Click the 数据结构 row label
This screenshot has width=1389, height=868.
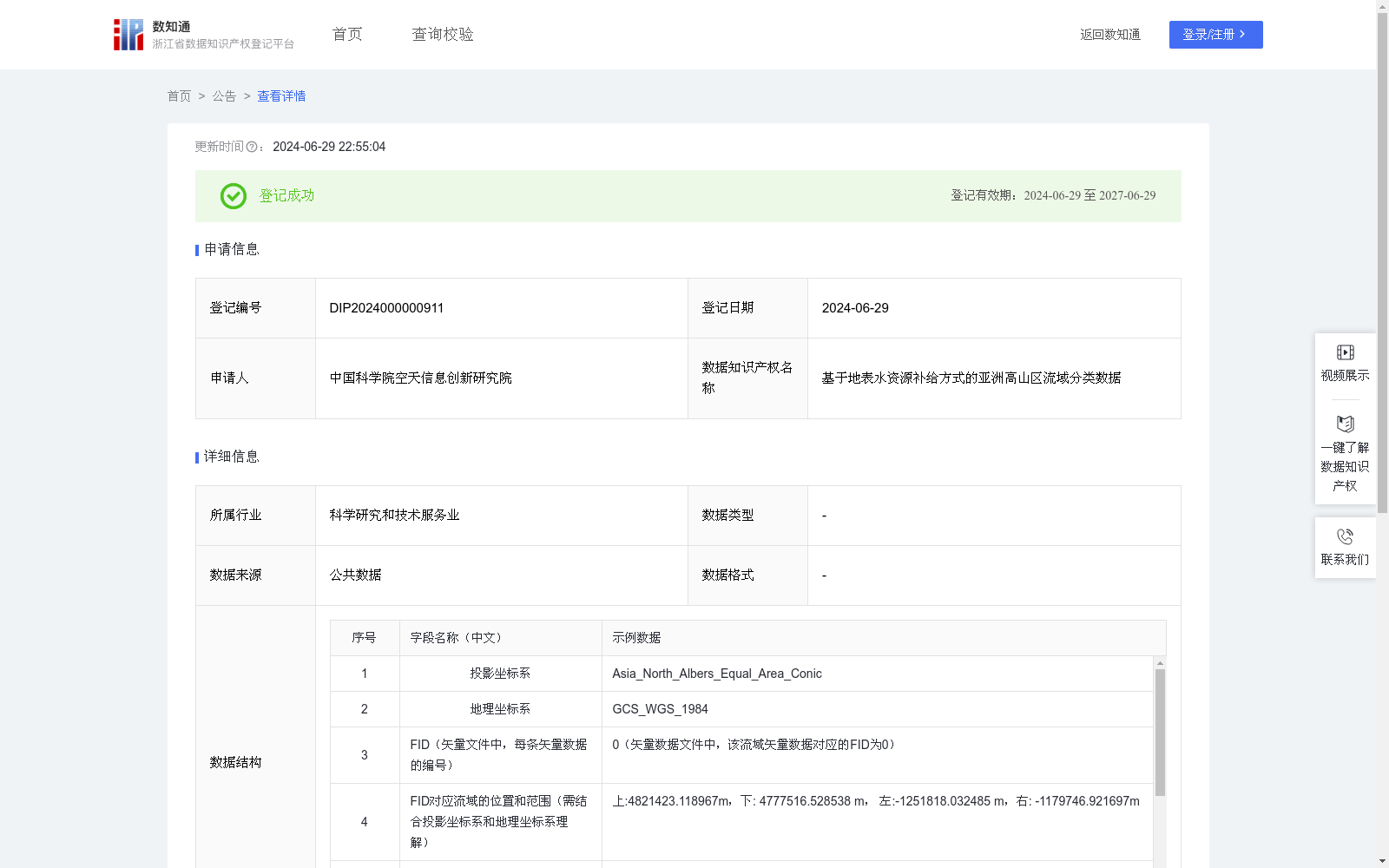click(235, 763)
